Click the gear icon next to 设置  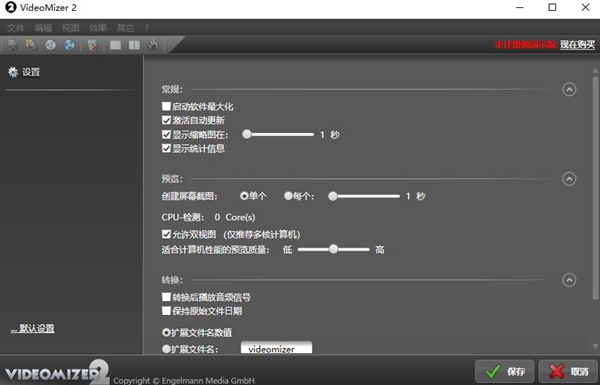13,72
